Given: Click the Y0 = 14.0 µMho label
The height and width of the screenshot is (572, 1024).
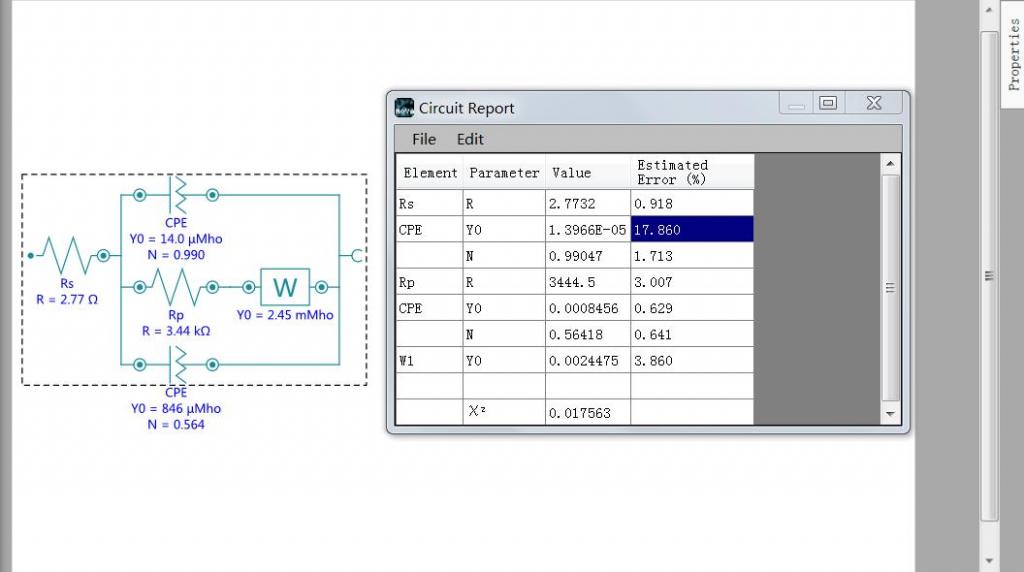Looking at the screenshot, I should [176, 238].
